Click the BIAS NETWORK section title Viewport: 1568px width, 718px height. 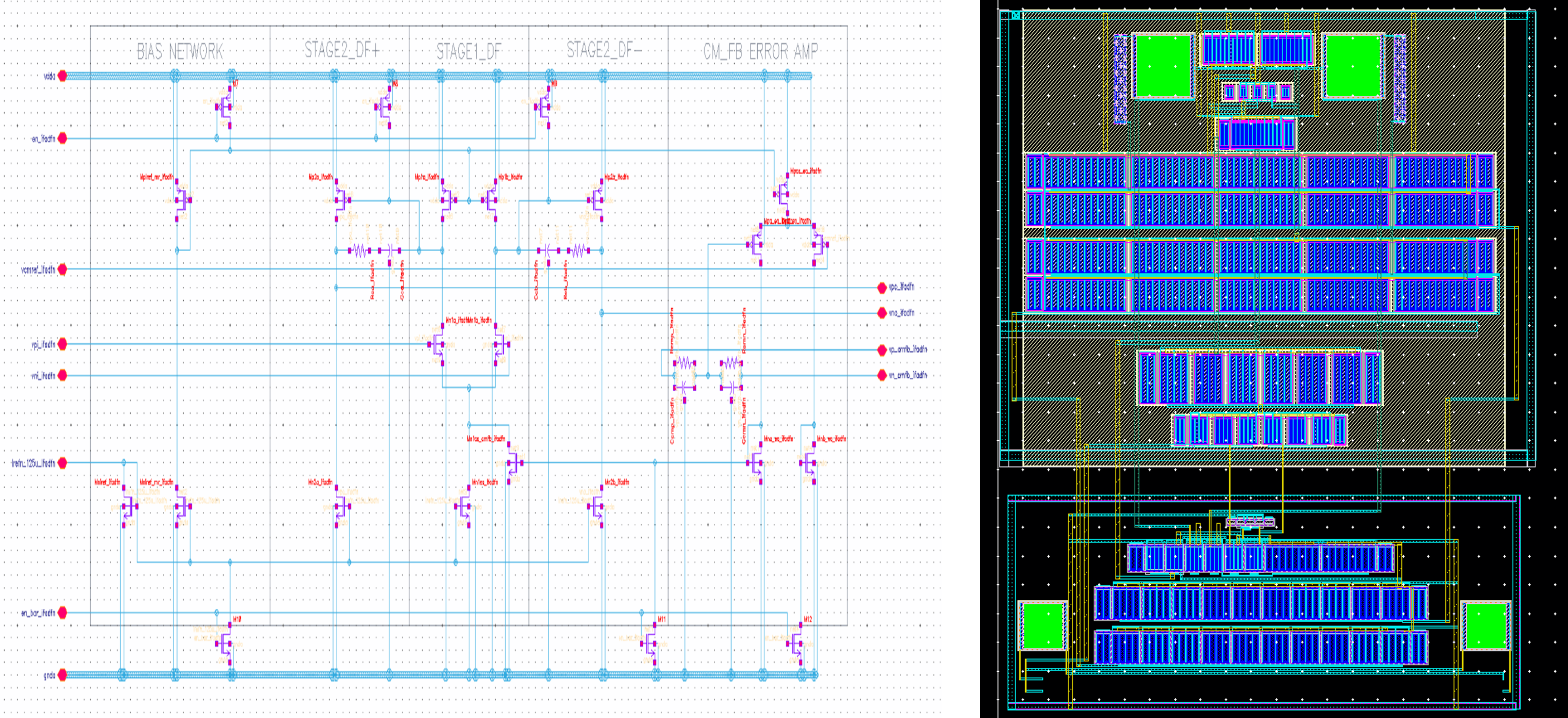click(180, 52)
